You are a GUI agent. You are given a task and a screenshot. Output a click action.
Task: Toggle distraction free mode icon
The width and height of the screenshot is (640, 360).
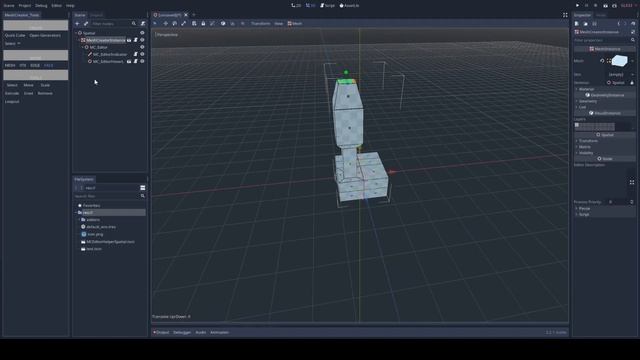[x=565, y=15]
